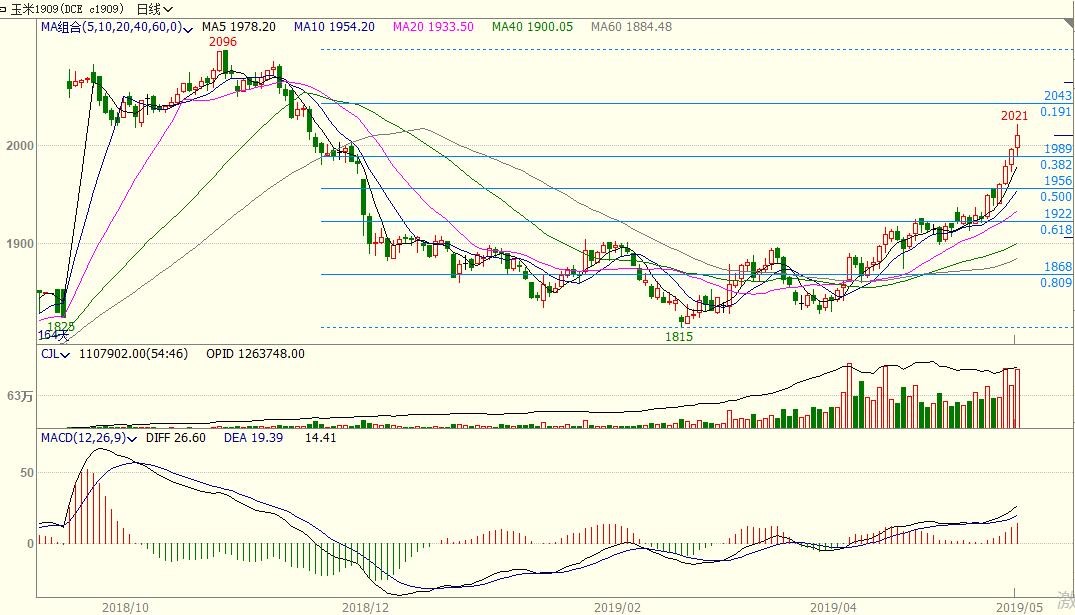Viewport: 1075px width, 615px height.
Task: Click the OPID 1263748.00 open interest label
Action: [255, 354]
